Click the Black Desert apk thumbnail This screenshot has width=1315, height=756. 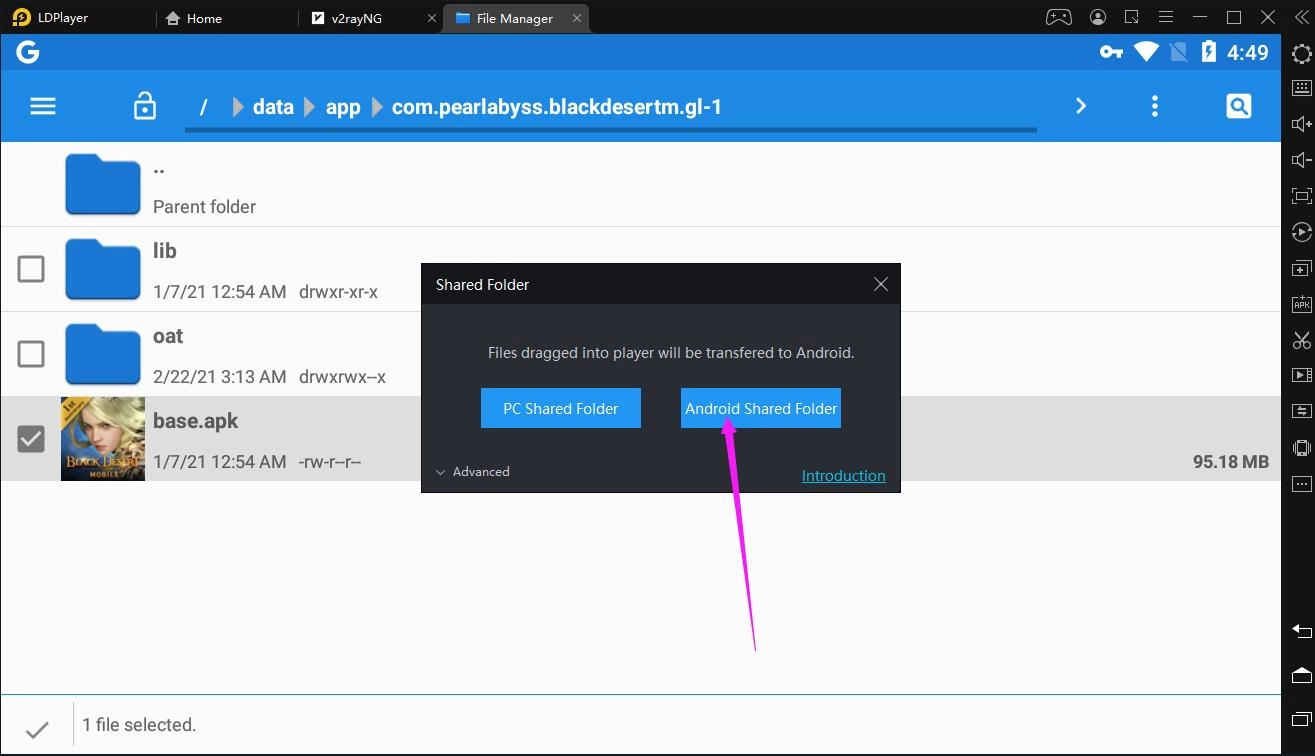point(102,438)
